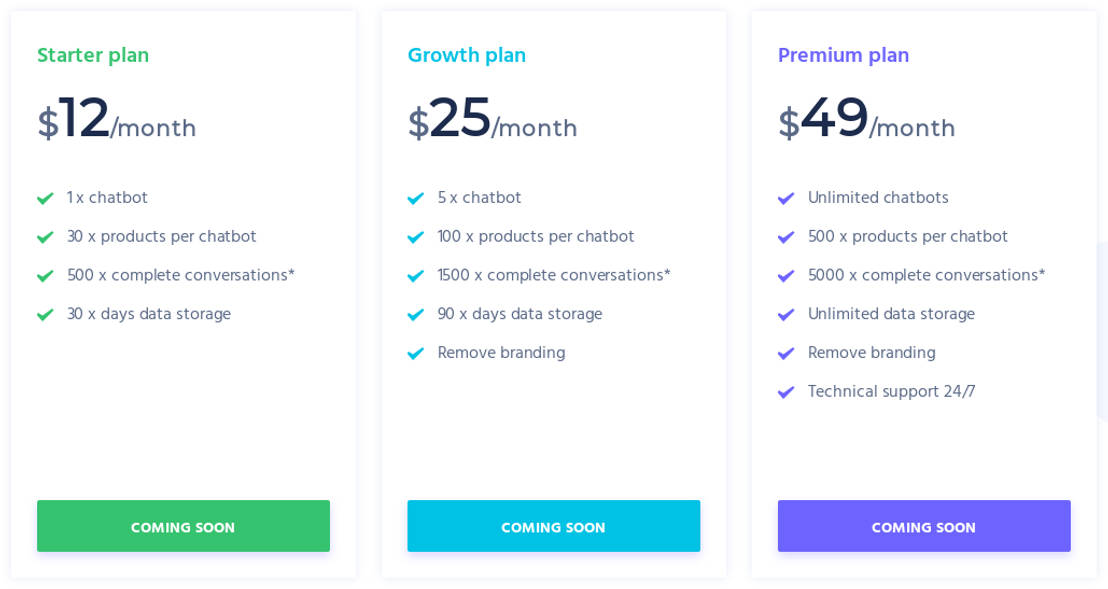Select the "Growth plan" heading
The width and height of the screenshot is (1108, 589).
click(467, 56)
